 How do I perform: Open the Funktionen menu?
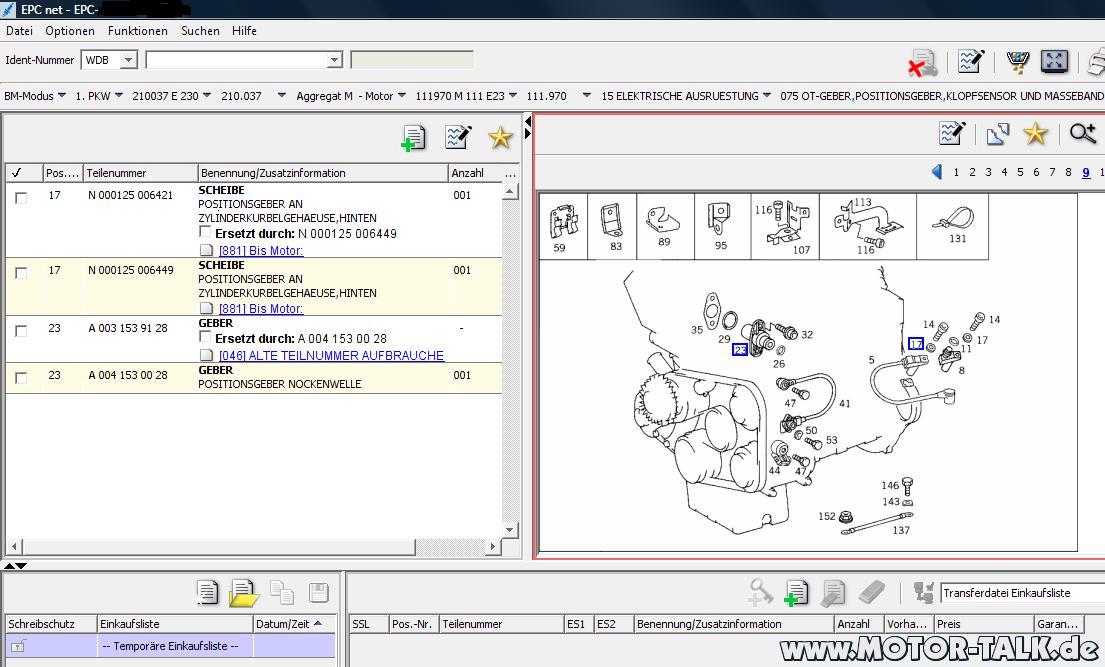(x=137, y=31)
